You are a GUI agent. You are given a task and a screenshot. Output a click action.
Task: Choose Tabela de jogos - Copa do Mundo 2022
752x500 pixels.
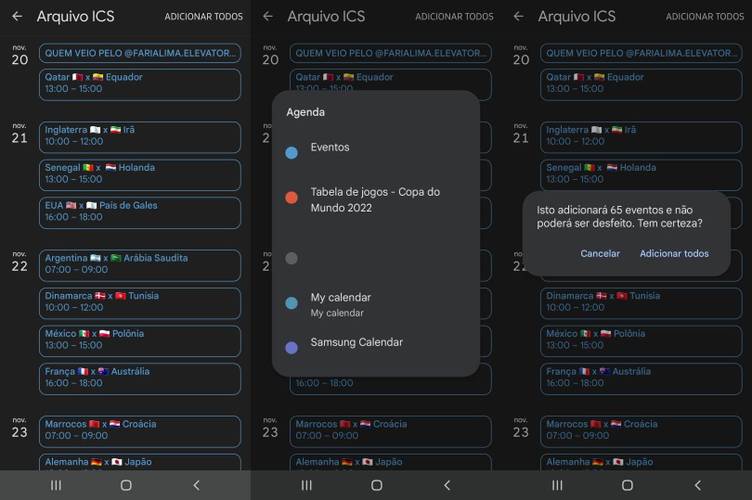[x=376, y=199]
